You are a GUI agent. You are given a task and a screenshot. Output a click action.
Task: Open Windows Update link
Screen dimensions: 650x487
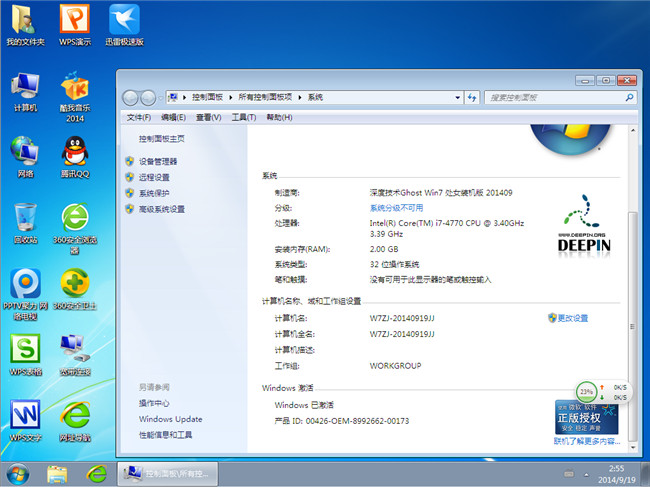tap(171, 419)
